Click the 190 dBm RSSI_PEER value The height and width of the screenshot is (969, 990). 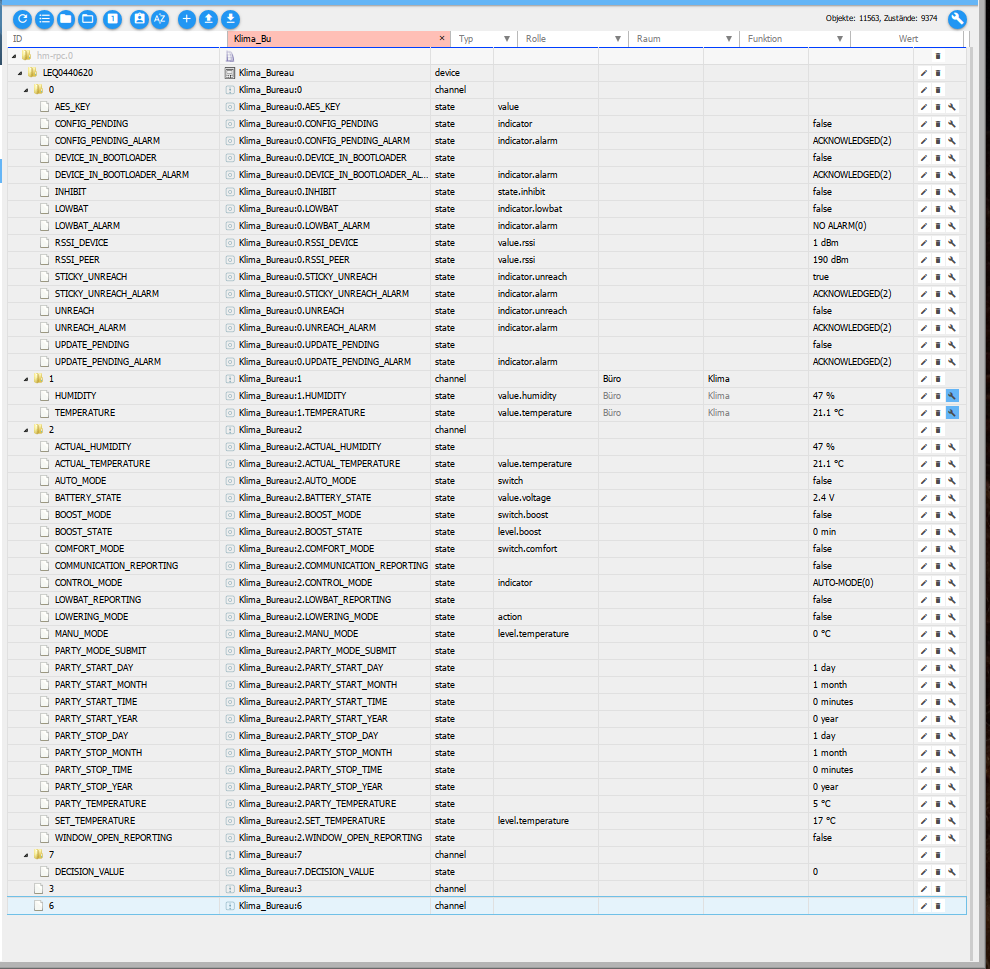830,260
